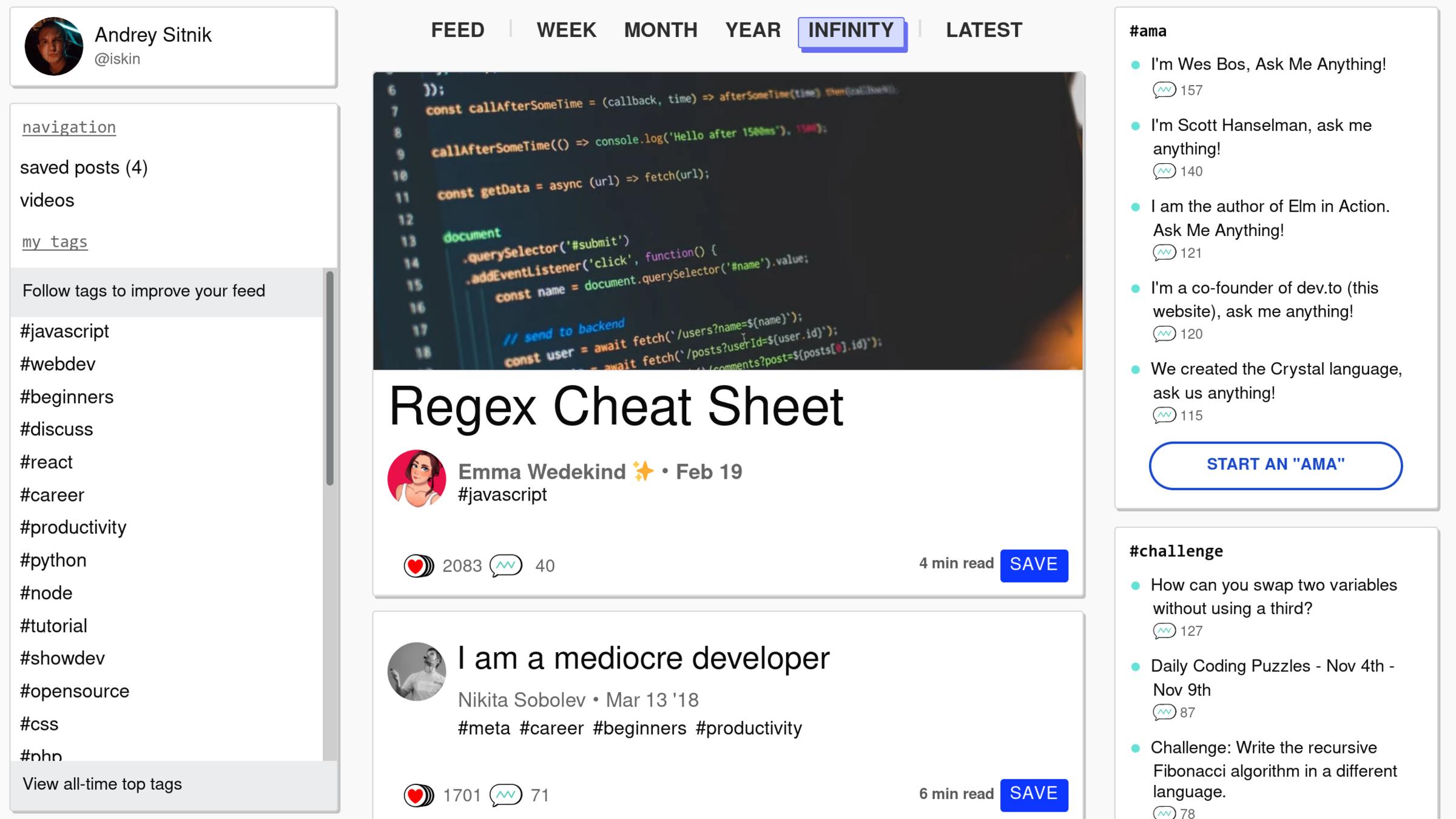Open Emma Wedekind's author name
The width and height of the screenshot is (1456, 819).
tap(542, 472)
